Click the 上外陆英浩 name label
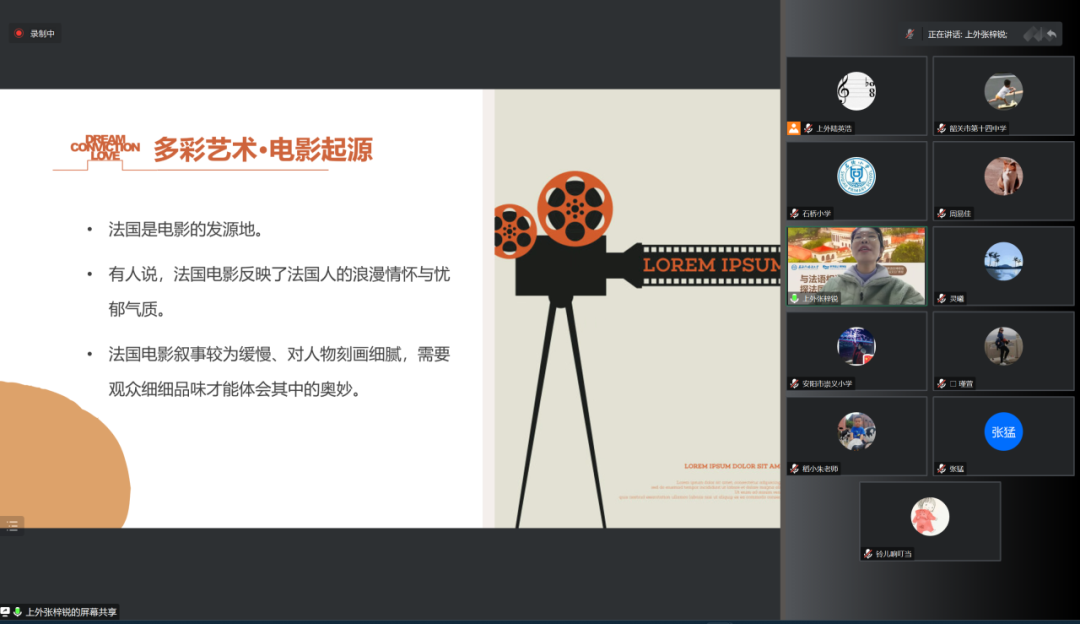Screen dimensions: 1080x624 coord(833,128)
